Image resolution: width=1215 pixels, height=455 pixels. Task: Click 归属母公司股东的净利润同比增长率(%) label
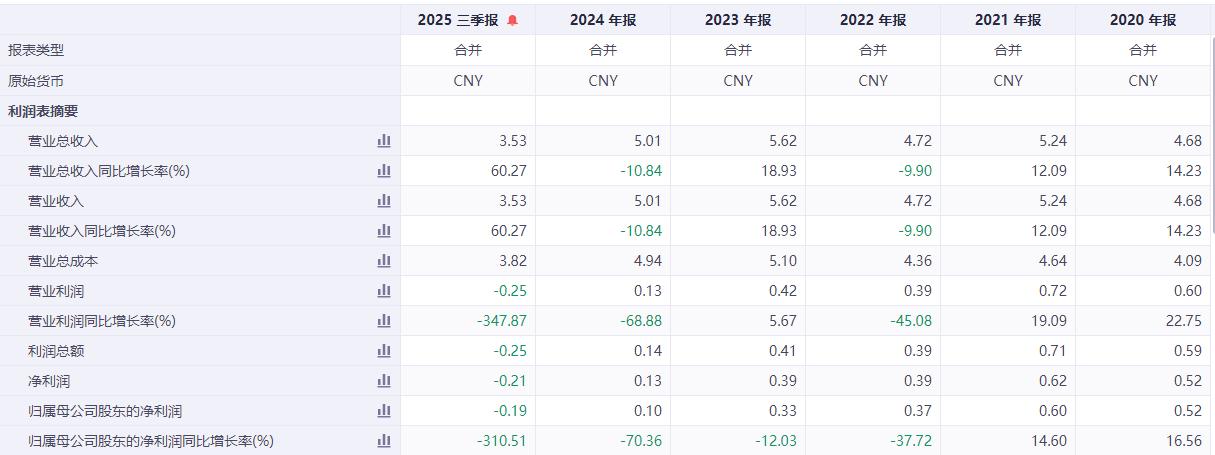click(x=151, y=441)
